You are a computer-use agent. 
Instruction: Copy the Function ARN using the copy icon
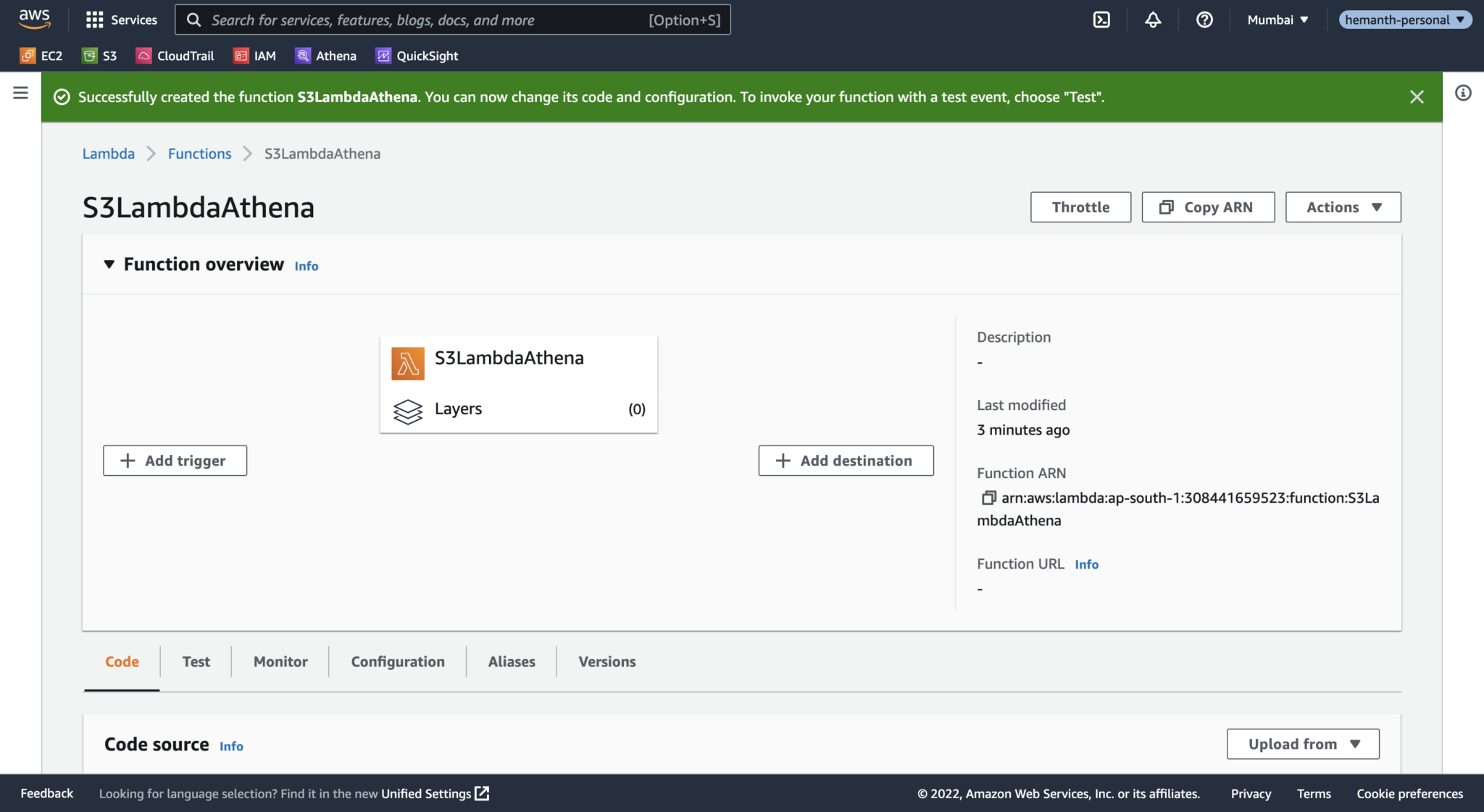988,498
